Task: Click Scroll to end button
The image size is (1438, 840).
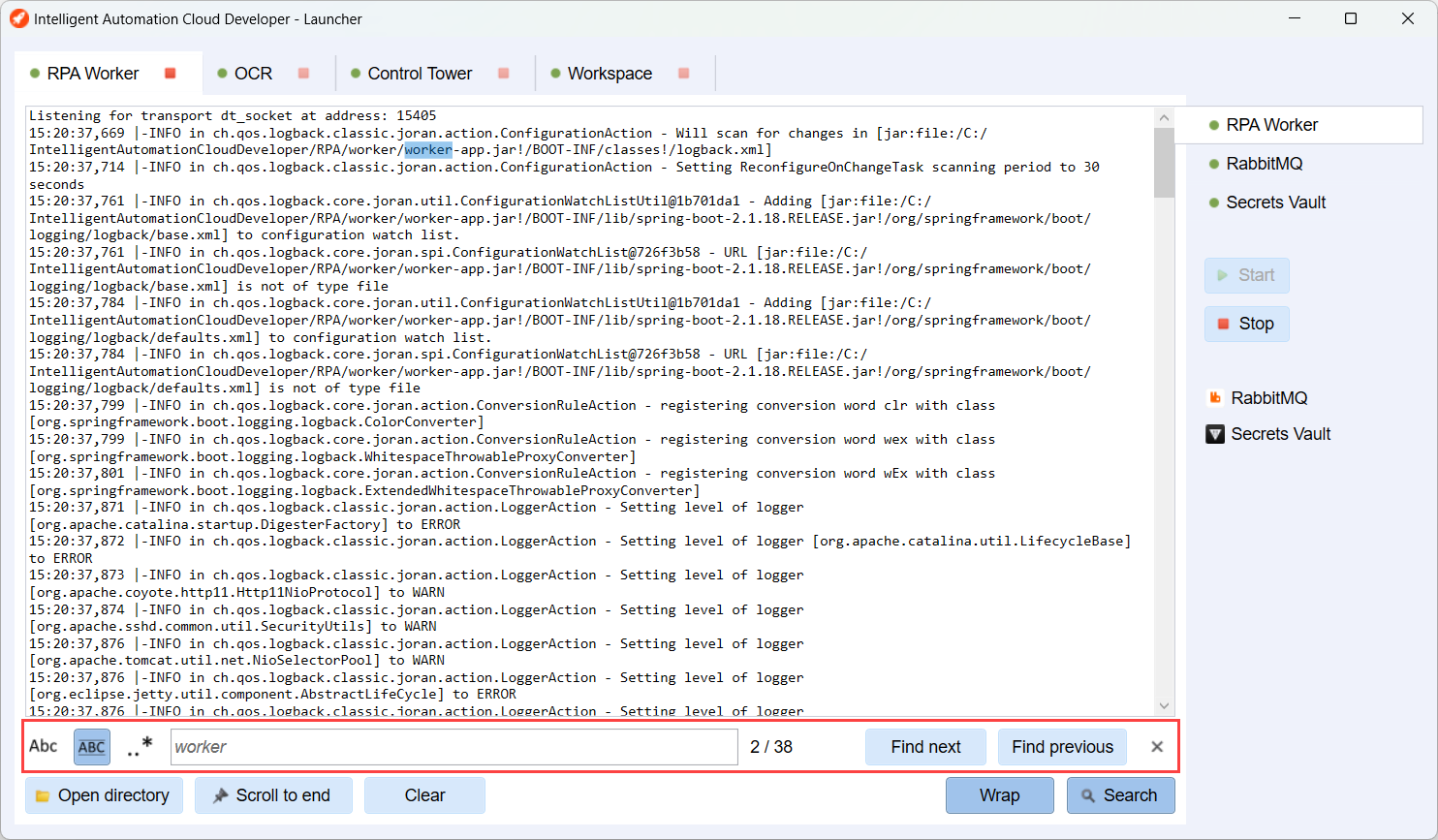Action: point(272,795)
